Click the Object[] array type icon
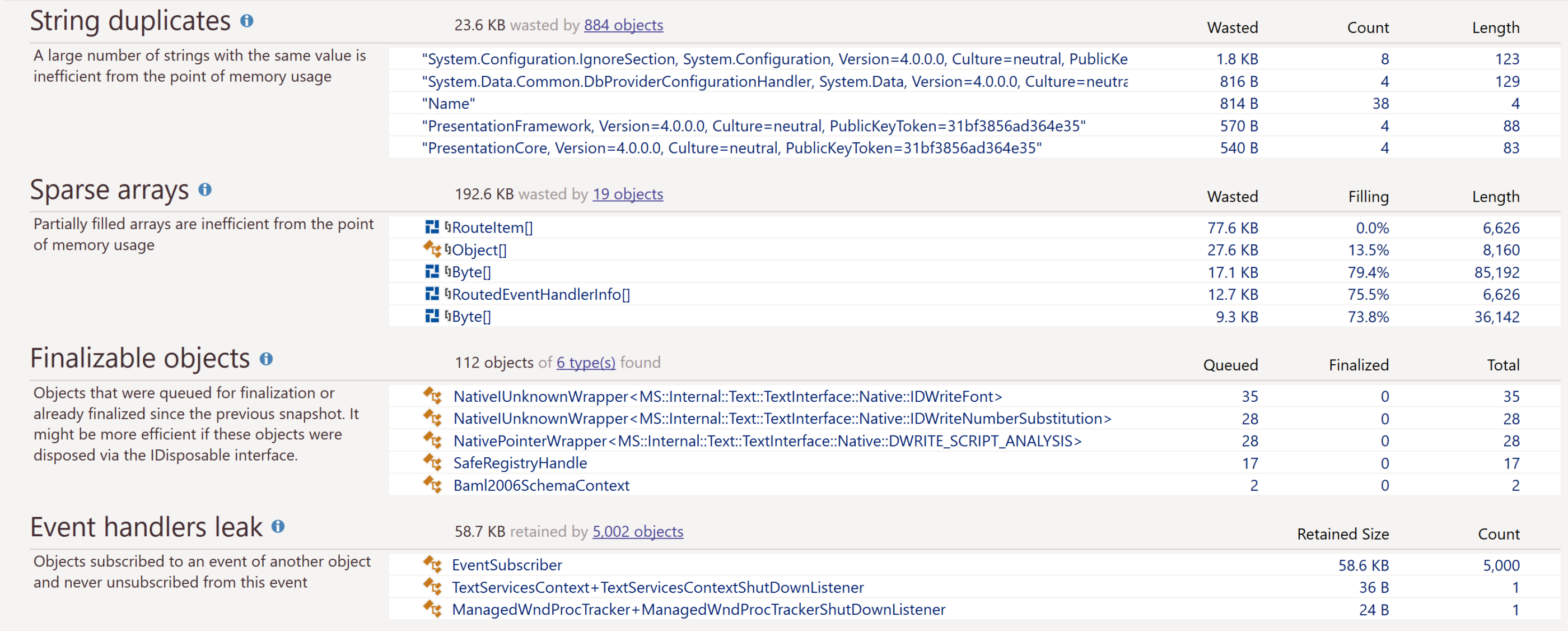The height and width of the screenshot is (631, 1568). point(432,249)
